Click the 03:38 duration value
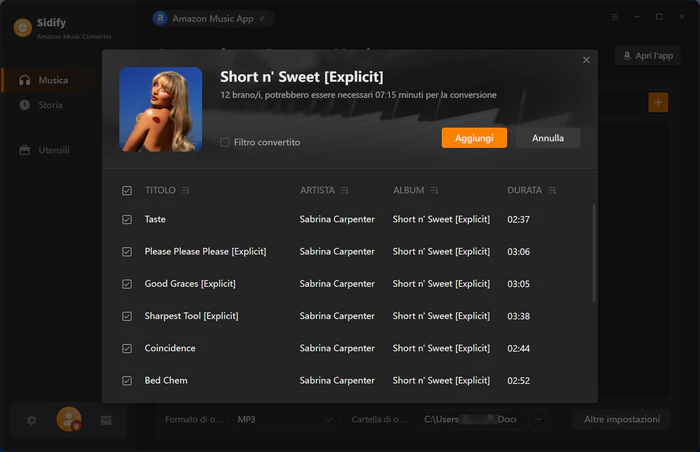 point(518,316)
